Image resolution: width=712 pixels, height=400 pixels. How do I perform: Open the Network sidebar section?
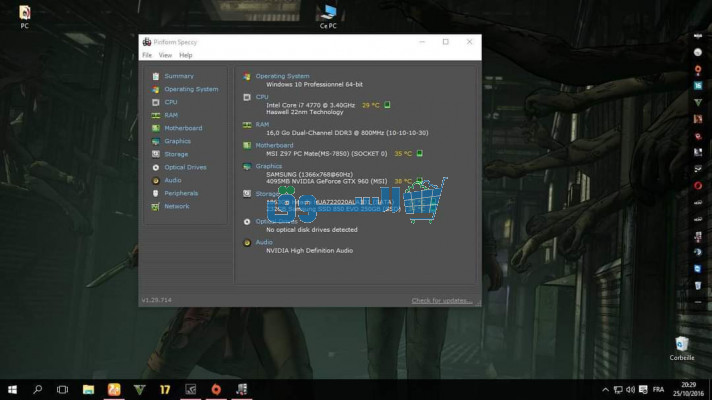(176, 206)
